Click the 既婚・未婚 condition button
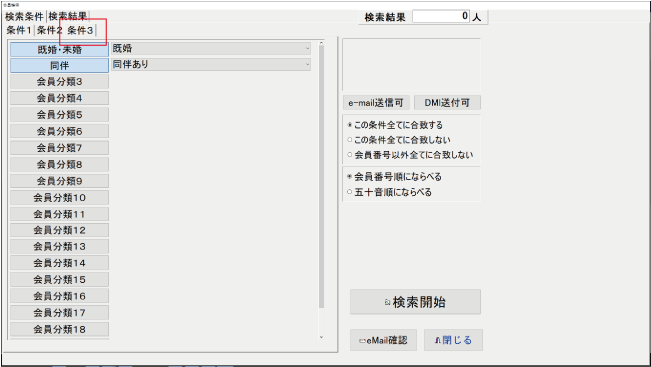This screenshot has height=367, width=651. click(59, 50)
